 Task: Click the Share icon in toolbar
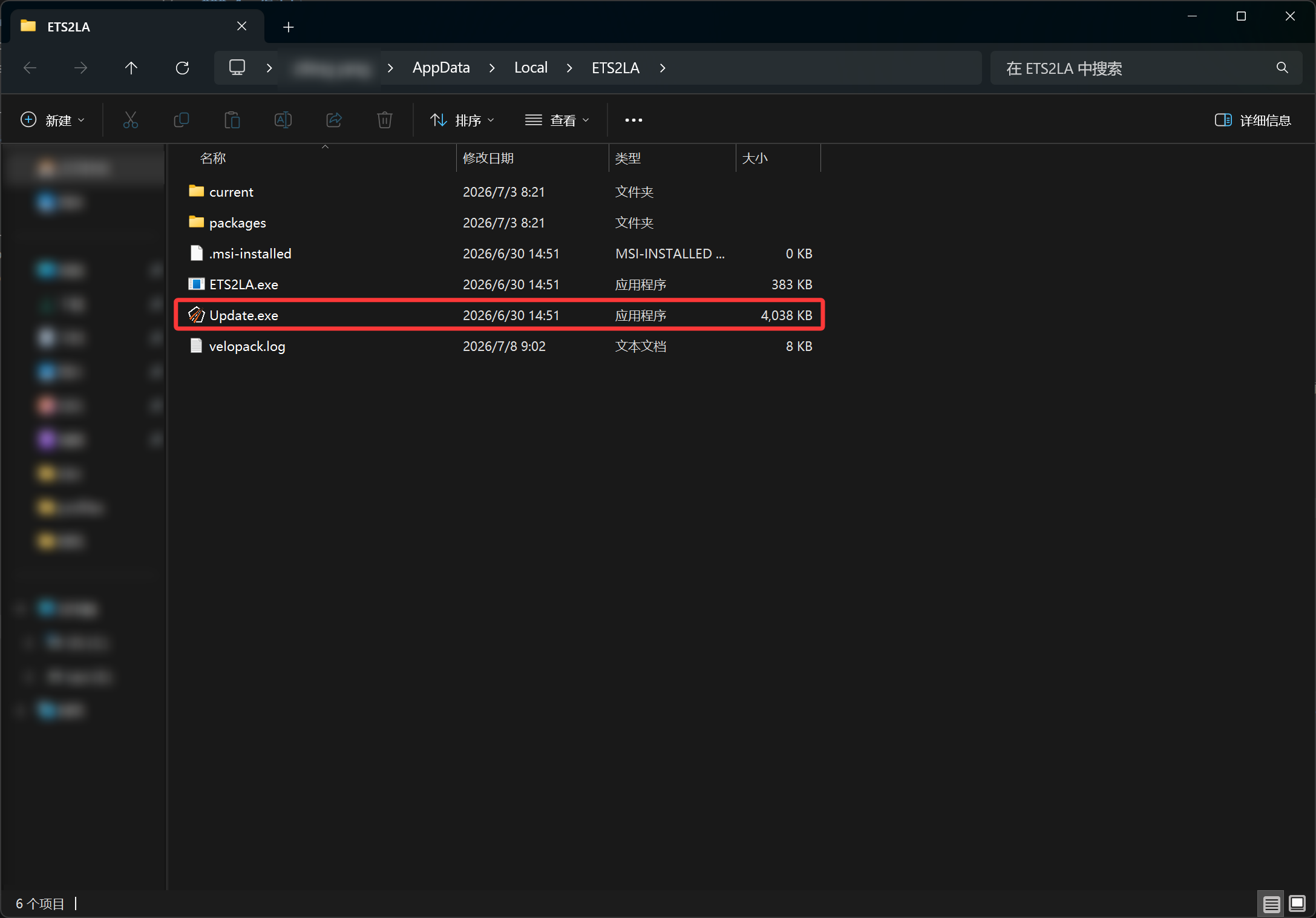334,120
